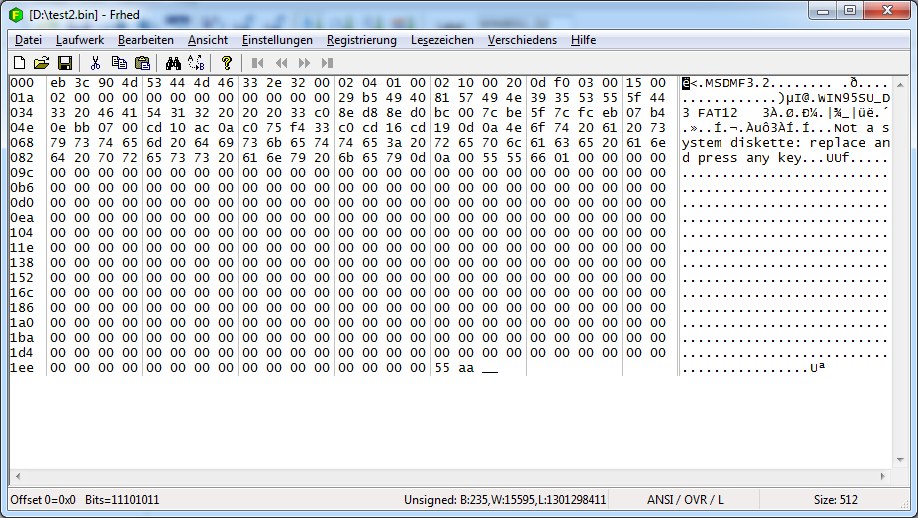Open the Lesezeichen menu
Viewport: 918px width, 518px height.
point(442,40)
